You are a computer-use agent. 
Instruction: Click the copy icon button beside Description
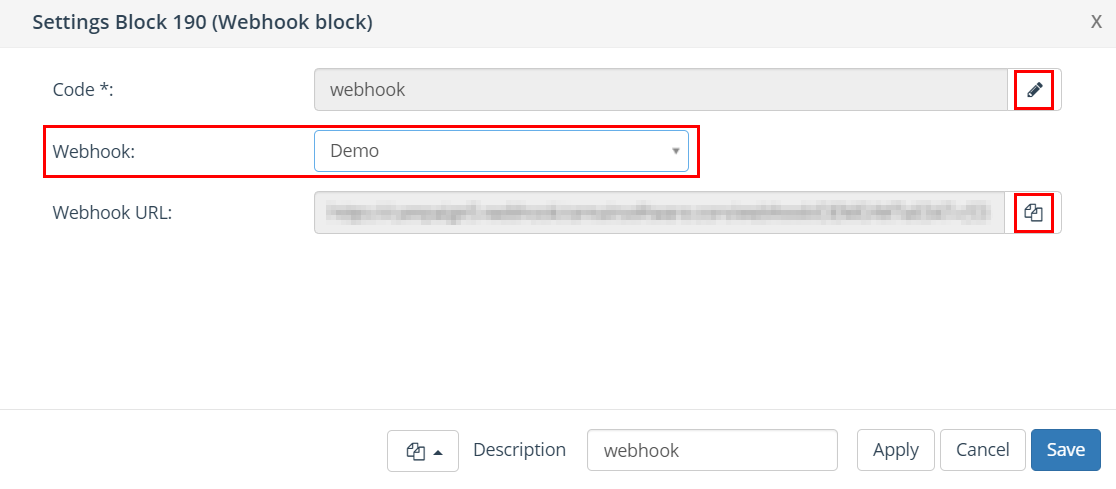[x=416, y=451]
